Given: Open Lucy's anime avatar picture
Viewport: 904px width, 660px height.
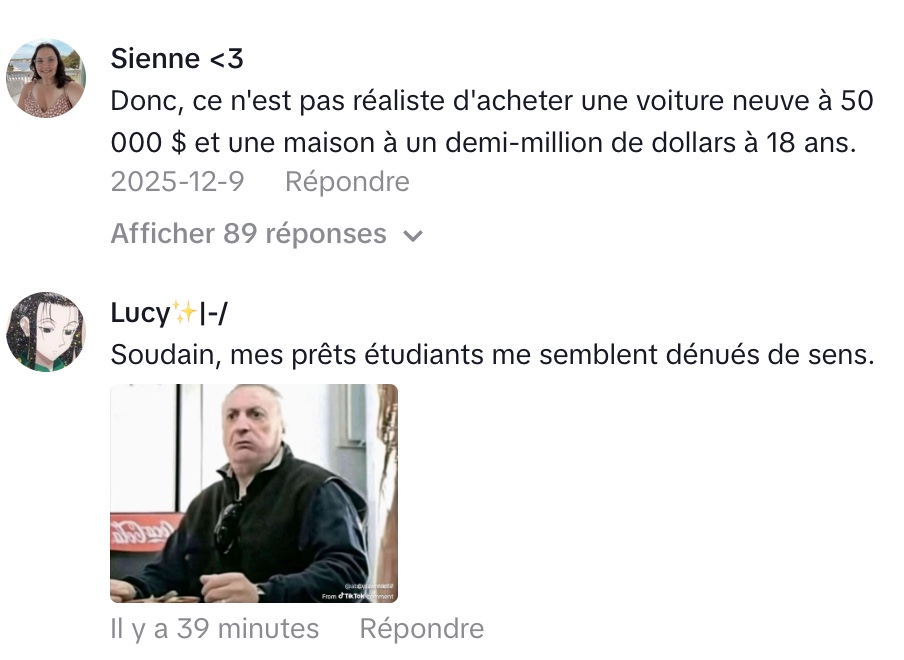Looking at the screenshot, I should (x=46, y=331).
